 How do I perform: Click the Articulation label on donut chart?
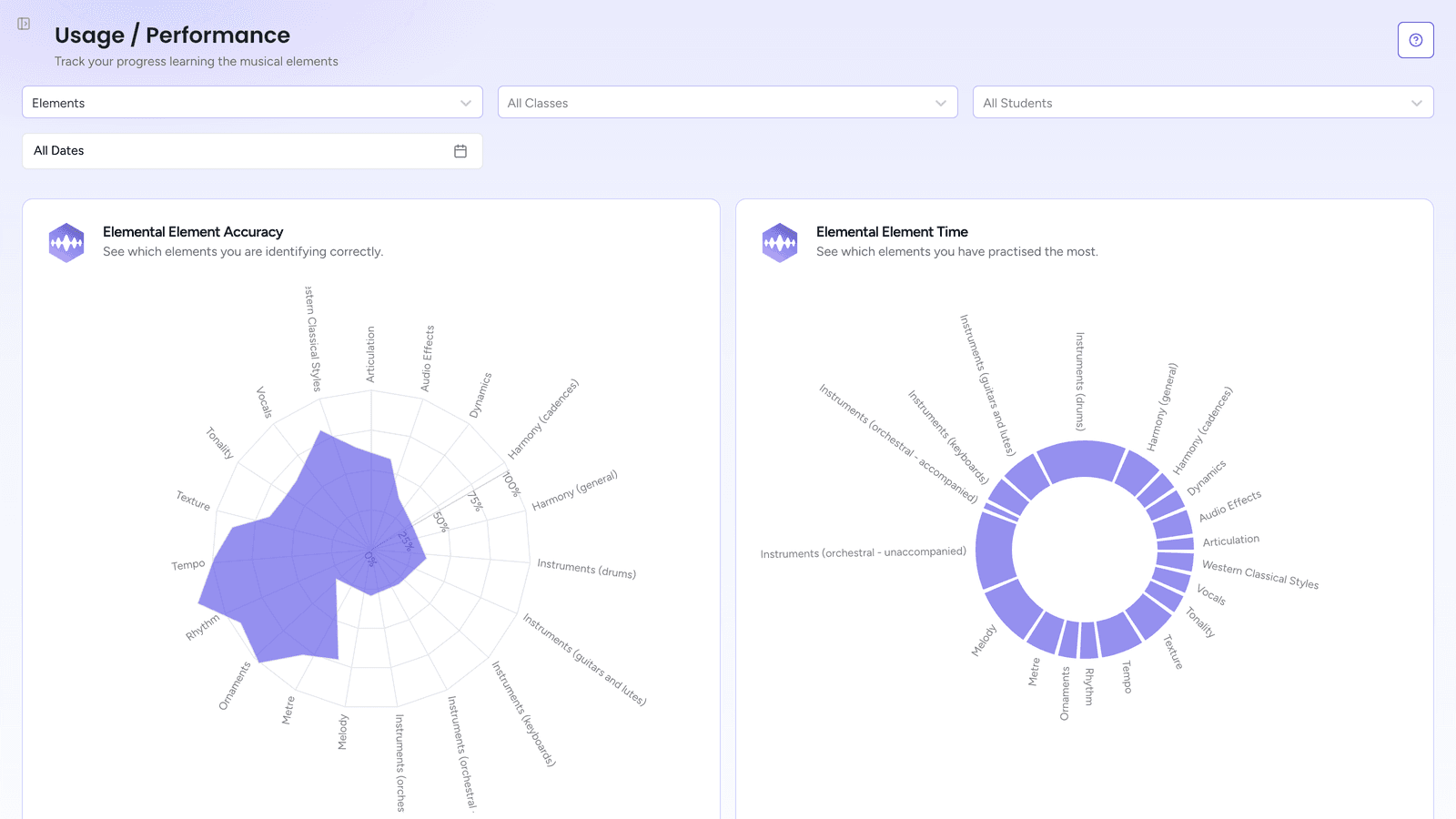1231,541
